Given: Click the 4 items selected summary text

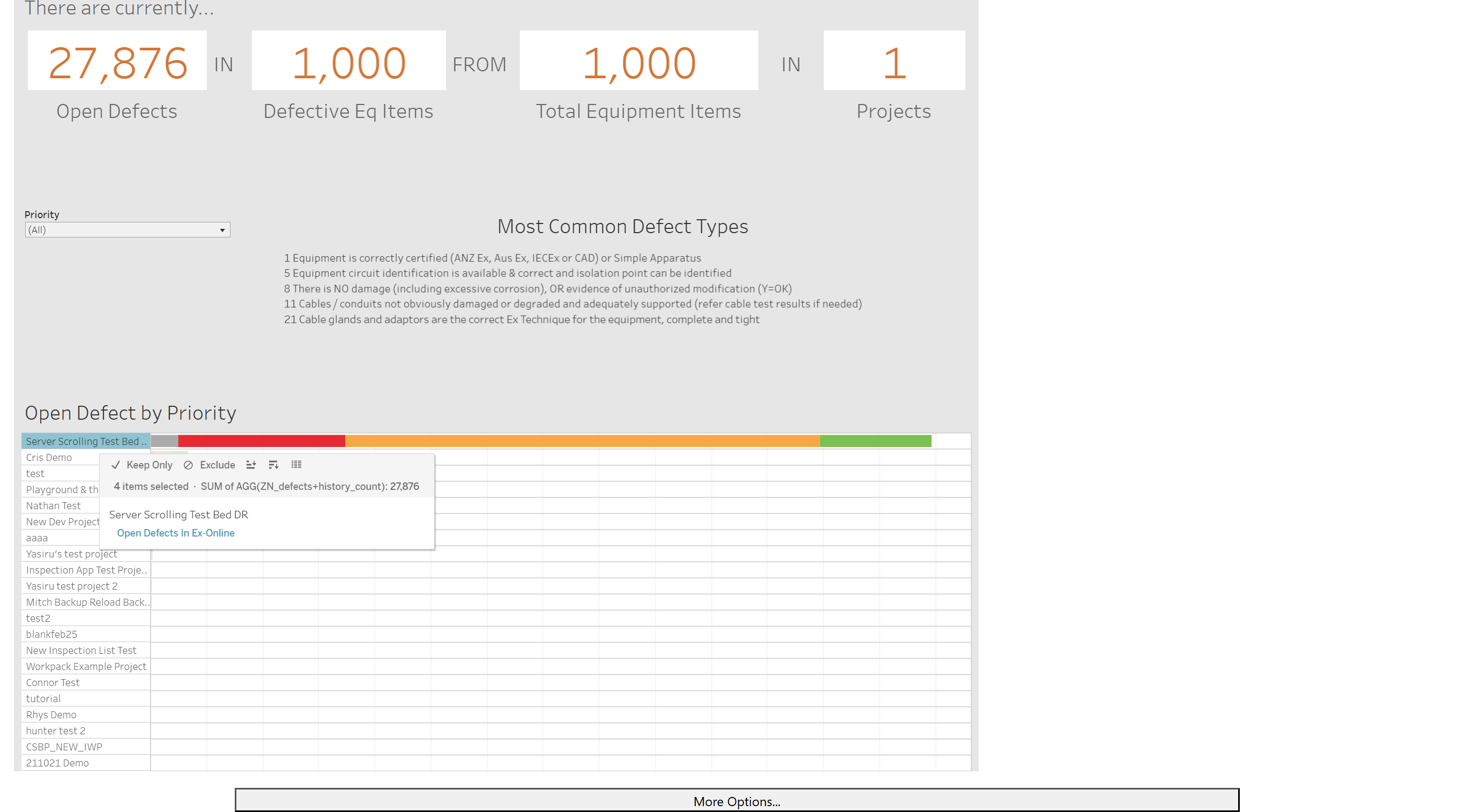Looking at the screenshot, I should (151, 487).
